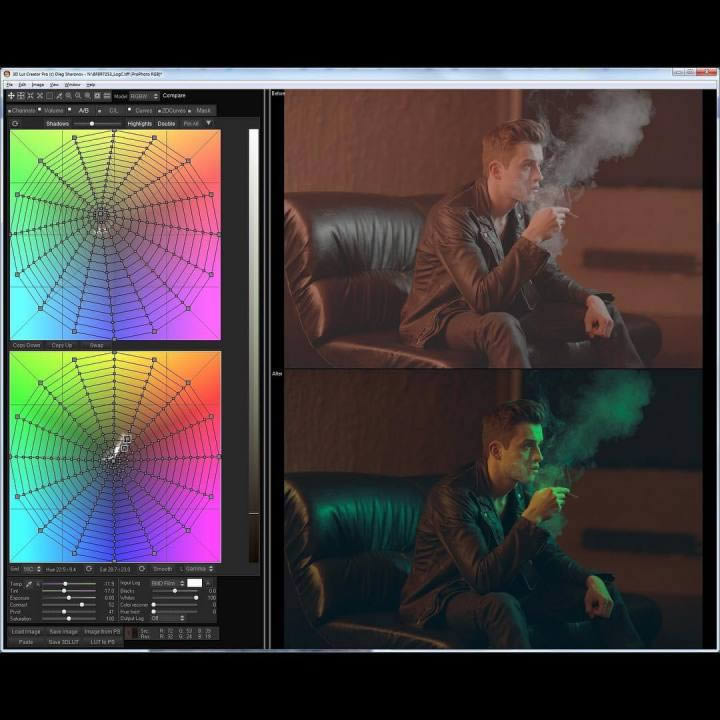This screenshot has height=720, width=720.
Task: Click the zoom in magnifier icon
Action: [x=88, y=96]
